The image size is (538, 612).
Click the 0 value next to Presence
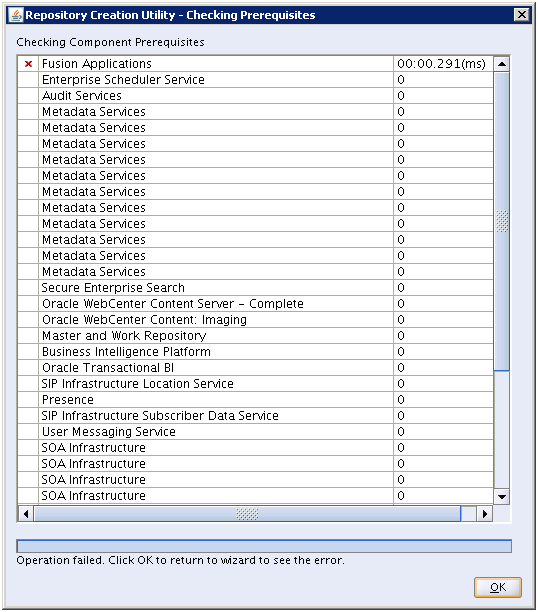click(x=443, y=400)
